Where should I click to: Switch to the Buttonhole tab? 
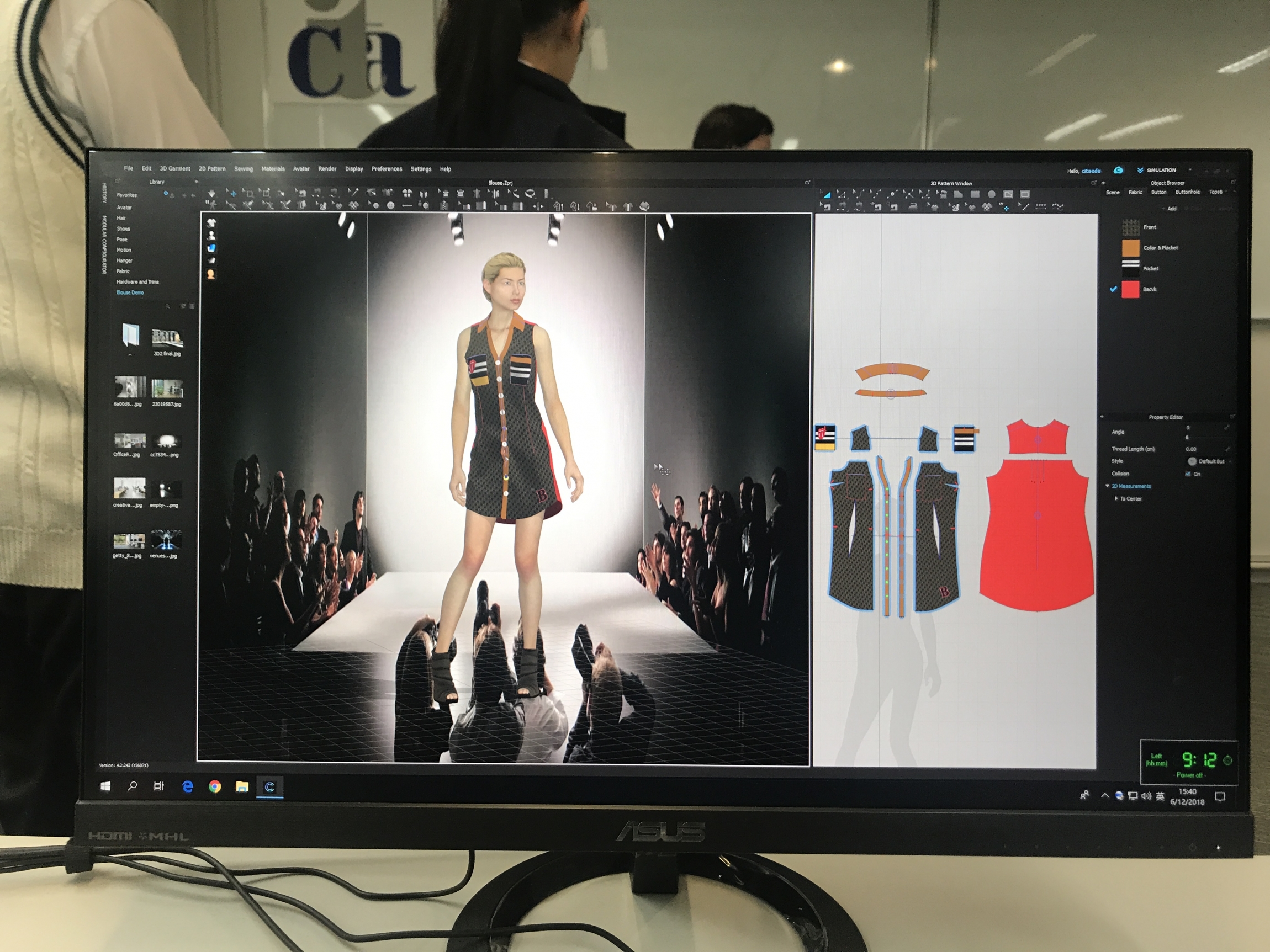1187,192
